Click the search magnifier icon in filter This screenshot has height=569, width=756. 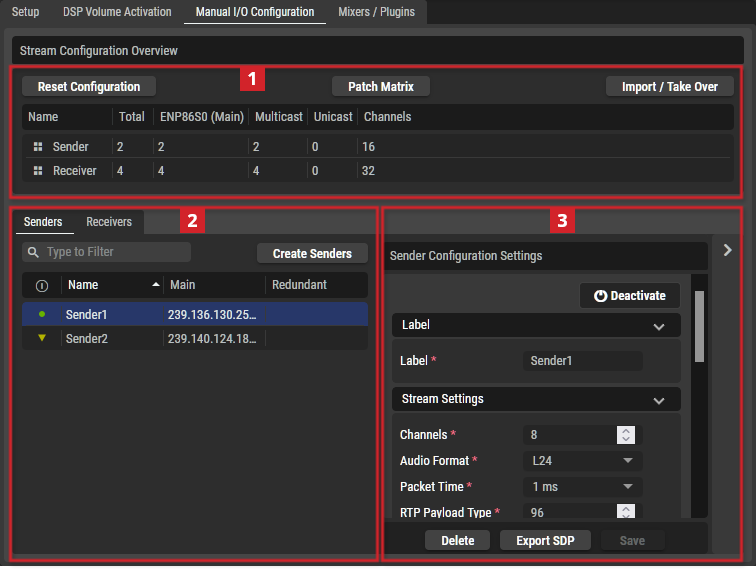click(33, 252)
